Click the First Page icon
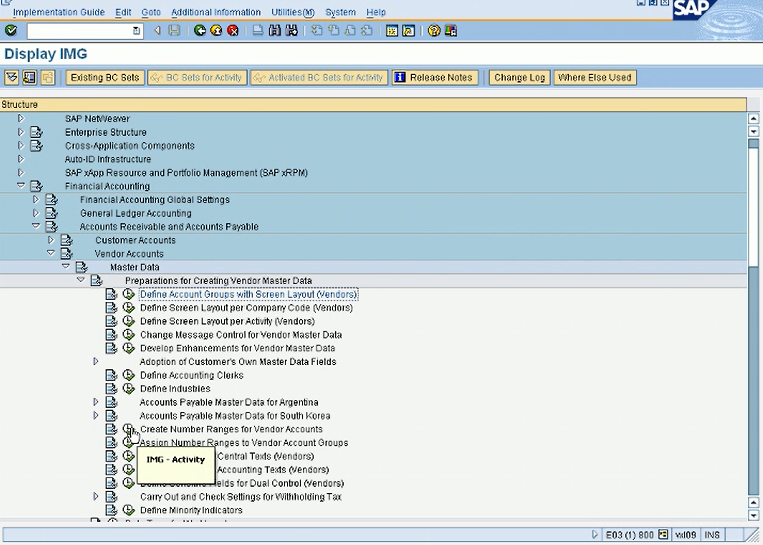This screenshot has width=763, height=545. [316, 31]
